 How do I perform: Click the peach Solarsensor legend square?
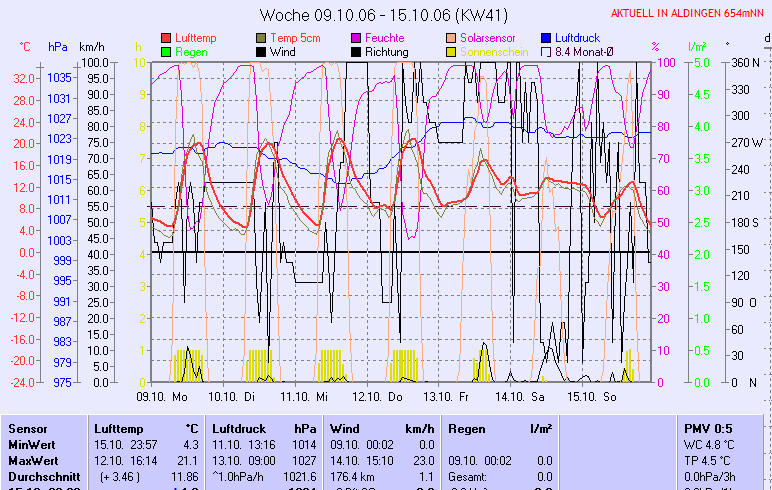[x=452, y=37]
